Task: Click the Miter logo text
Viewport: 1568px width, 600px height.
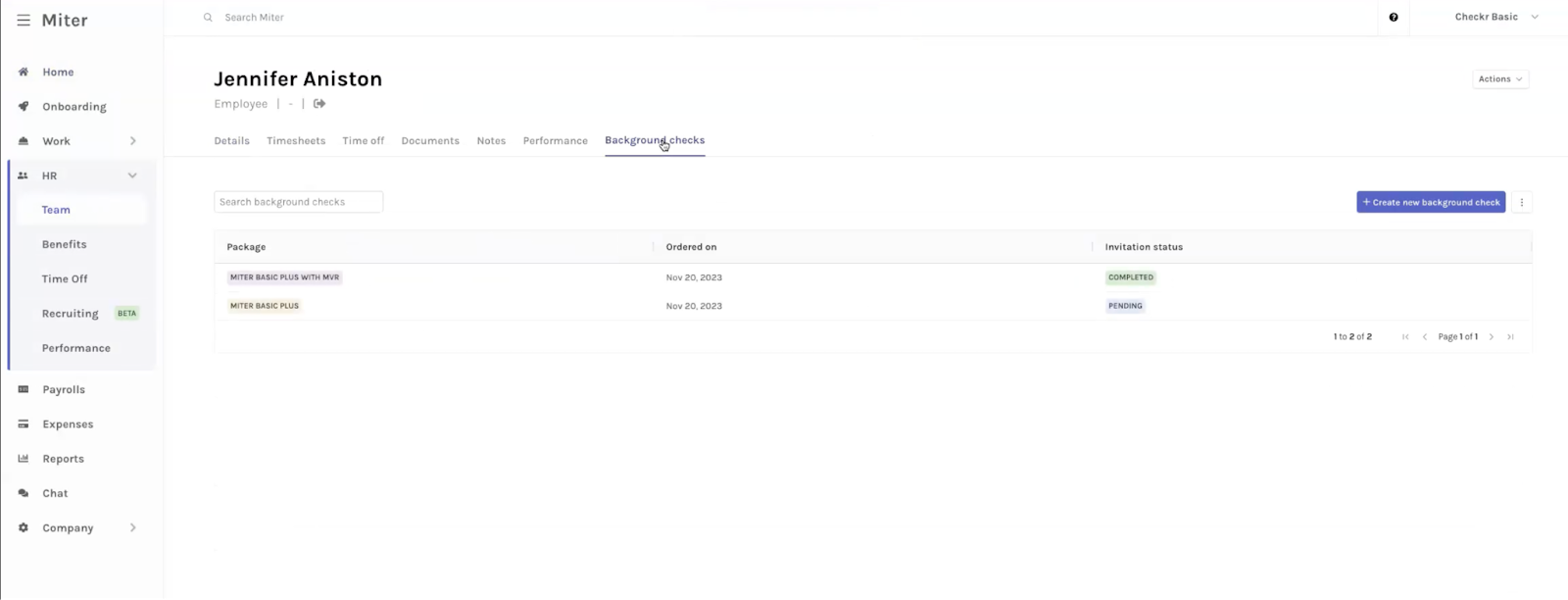Action: pyautogui.click(x=65, y=21)
